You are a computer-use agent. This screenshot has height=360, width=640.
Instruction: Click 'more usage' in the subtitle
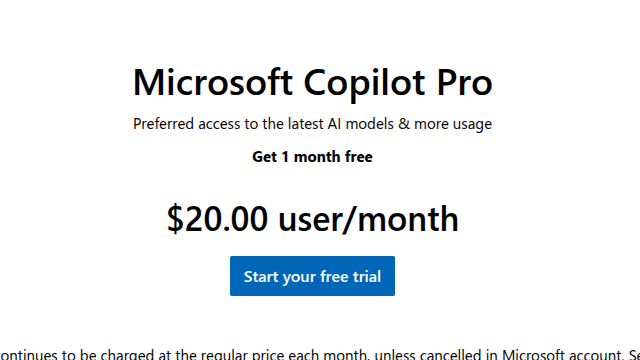tap(453, 124)
